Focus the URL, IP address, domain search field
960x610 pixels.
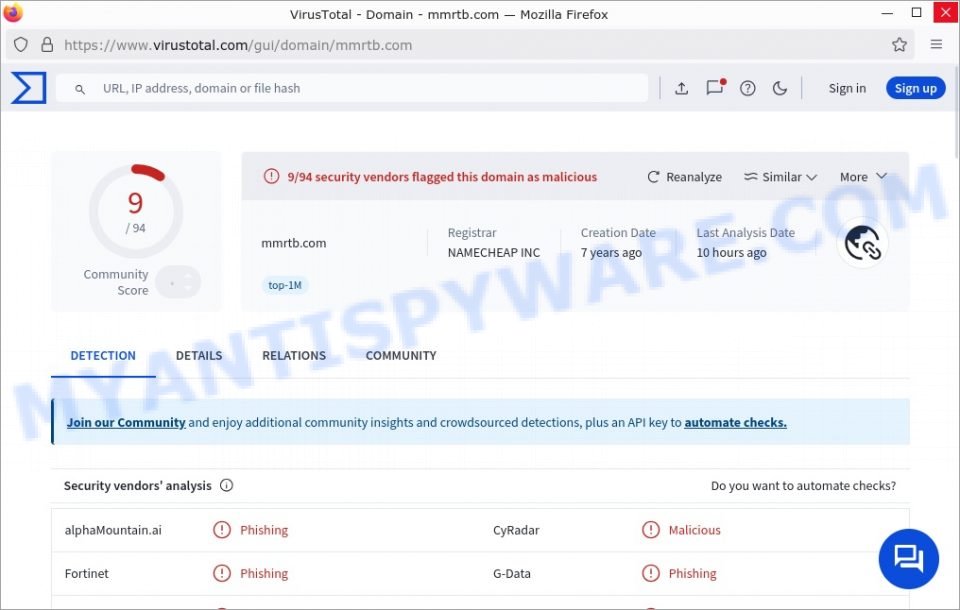(x=352, y=88)
